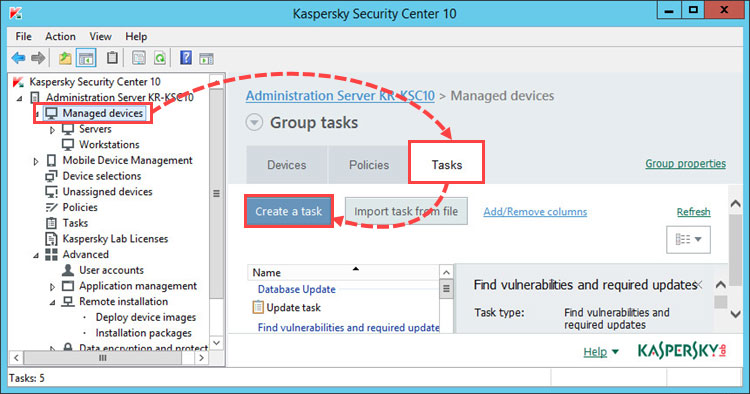Collapse the Advanced node arrow

pyautogui.click(x=36, y=255)
